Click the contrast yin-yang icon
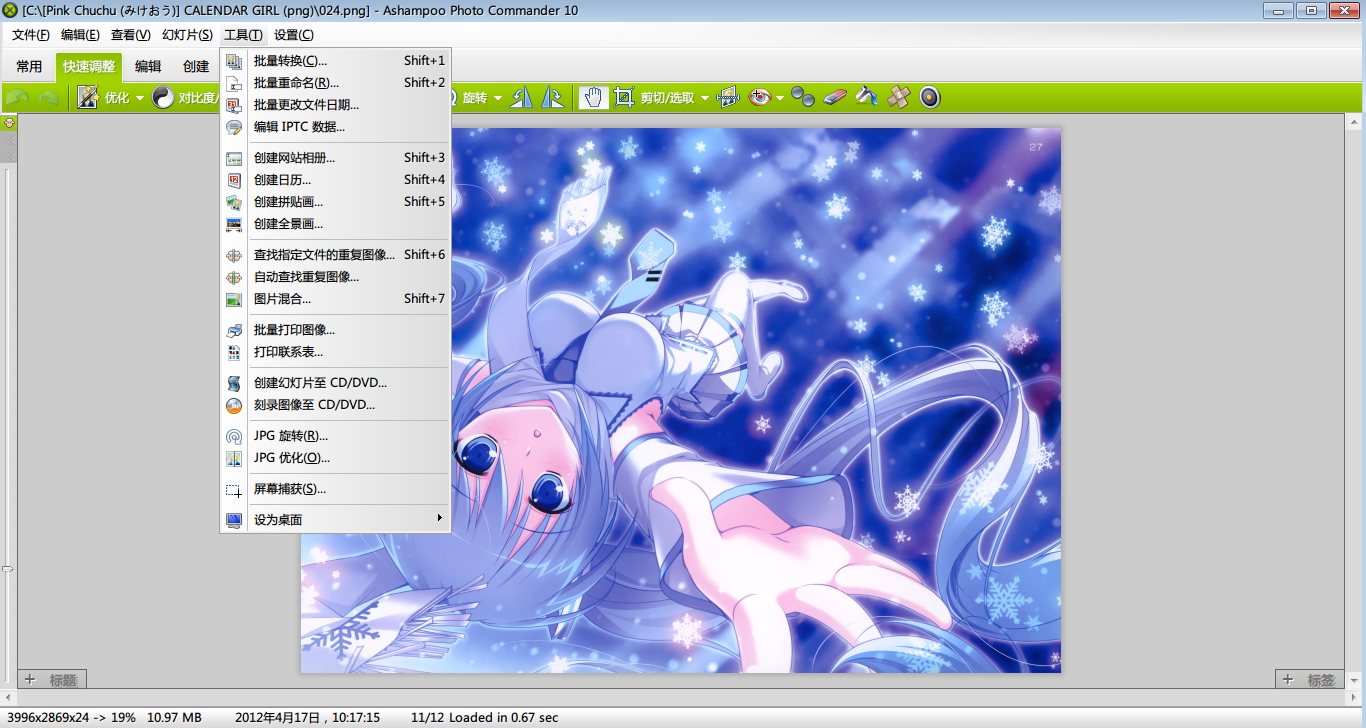This screenshot has height=728, width=1366. pos(162,98)
